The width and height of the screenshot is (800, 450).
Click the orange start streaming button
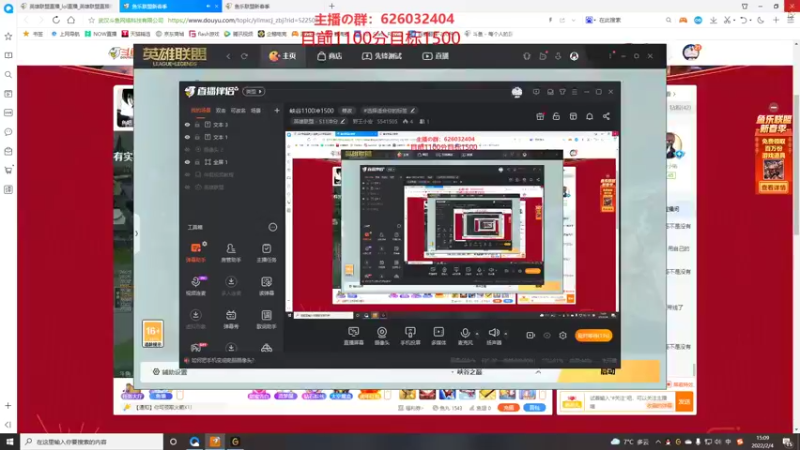coord(593,336)
